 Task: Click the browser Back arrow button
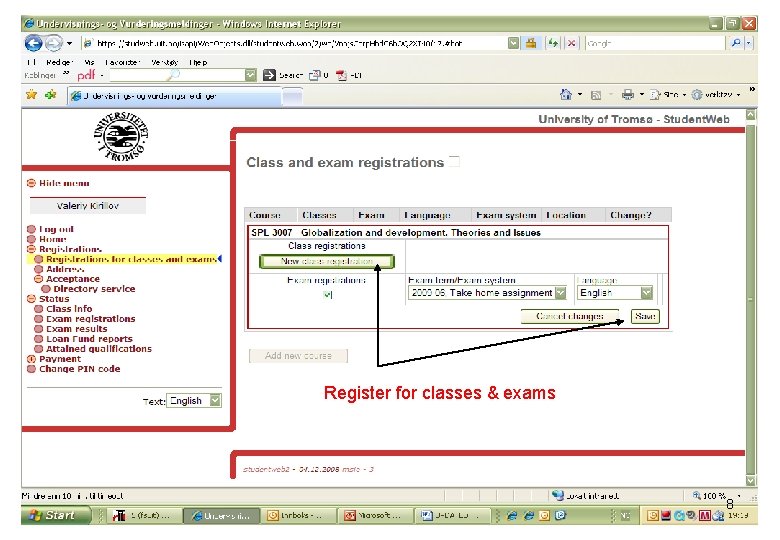(33, 43)
